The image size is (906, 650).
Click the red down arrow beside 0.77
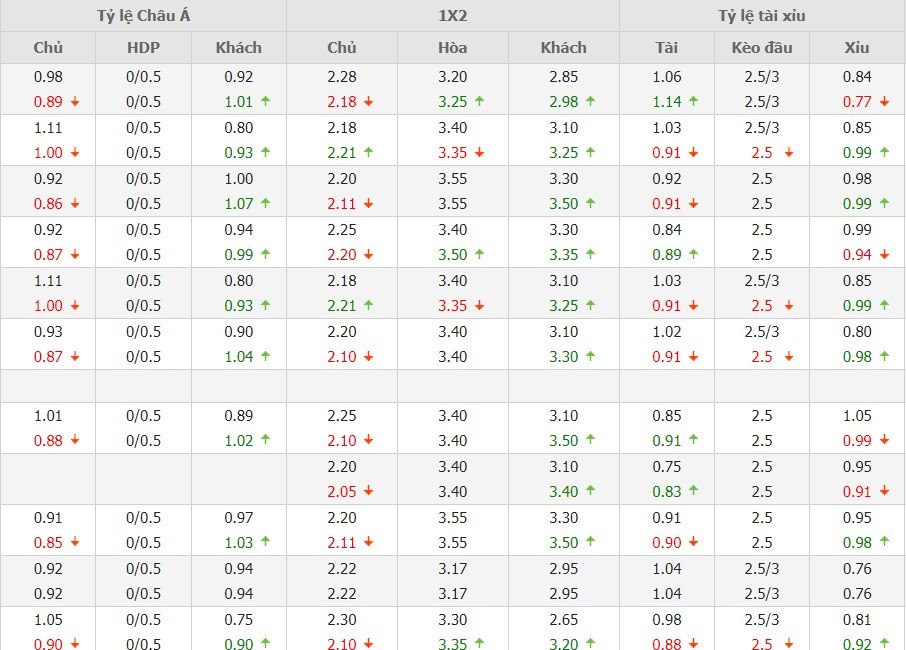click(x=884, y=102)
